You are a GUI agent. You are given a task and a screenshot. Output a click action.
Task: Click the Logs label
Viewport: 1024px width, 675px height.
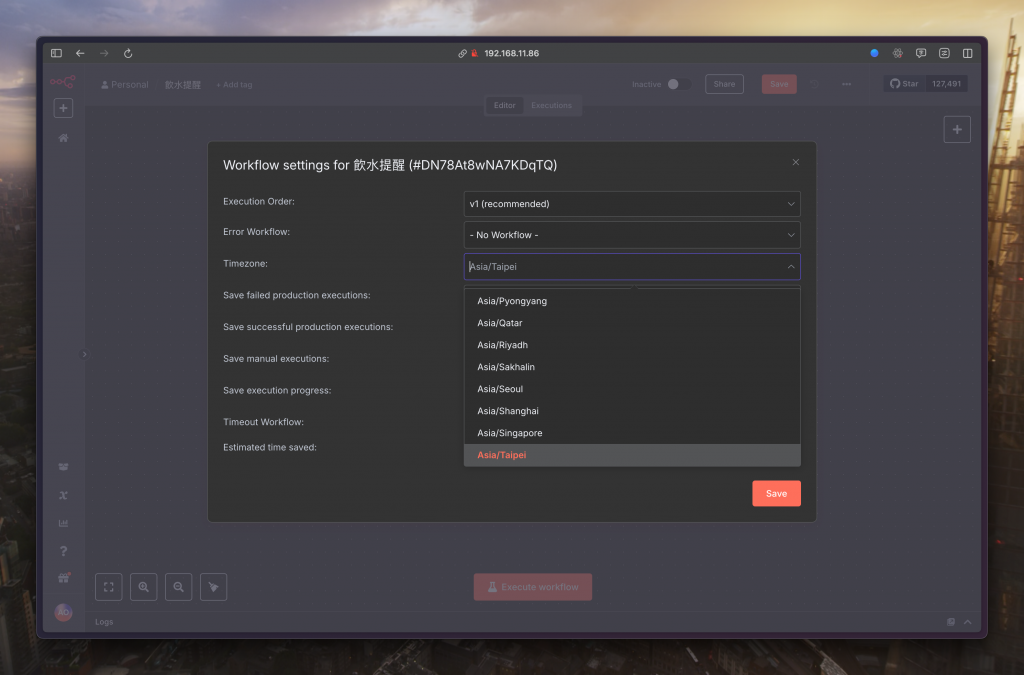[104, 622]
